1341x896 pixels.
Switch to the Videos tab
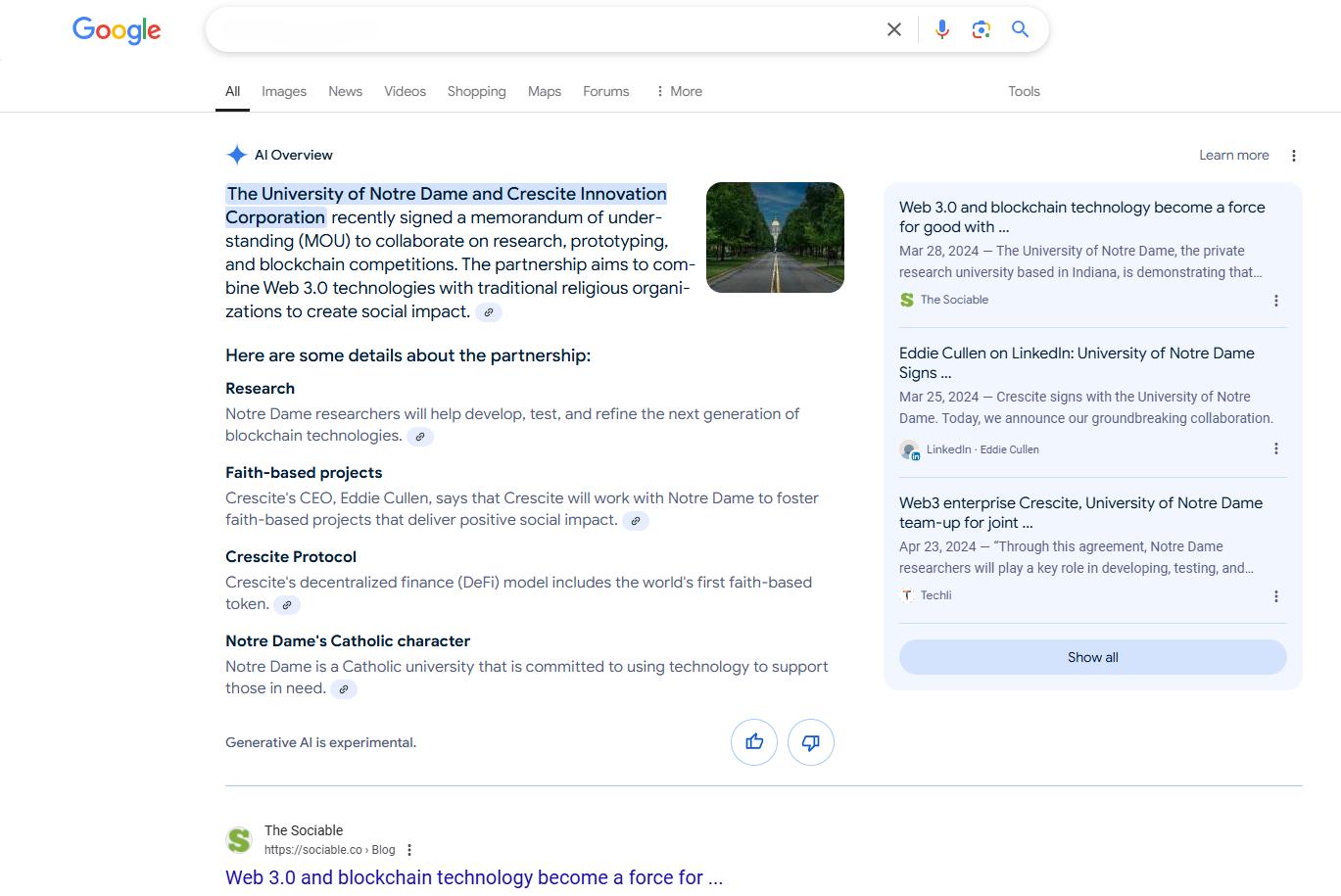(405, 91)
